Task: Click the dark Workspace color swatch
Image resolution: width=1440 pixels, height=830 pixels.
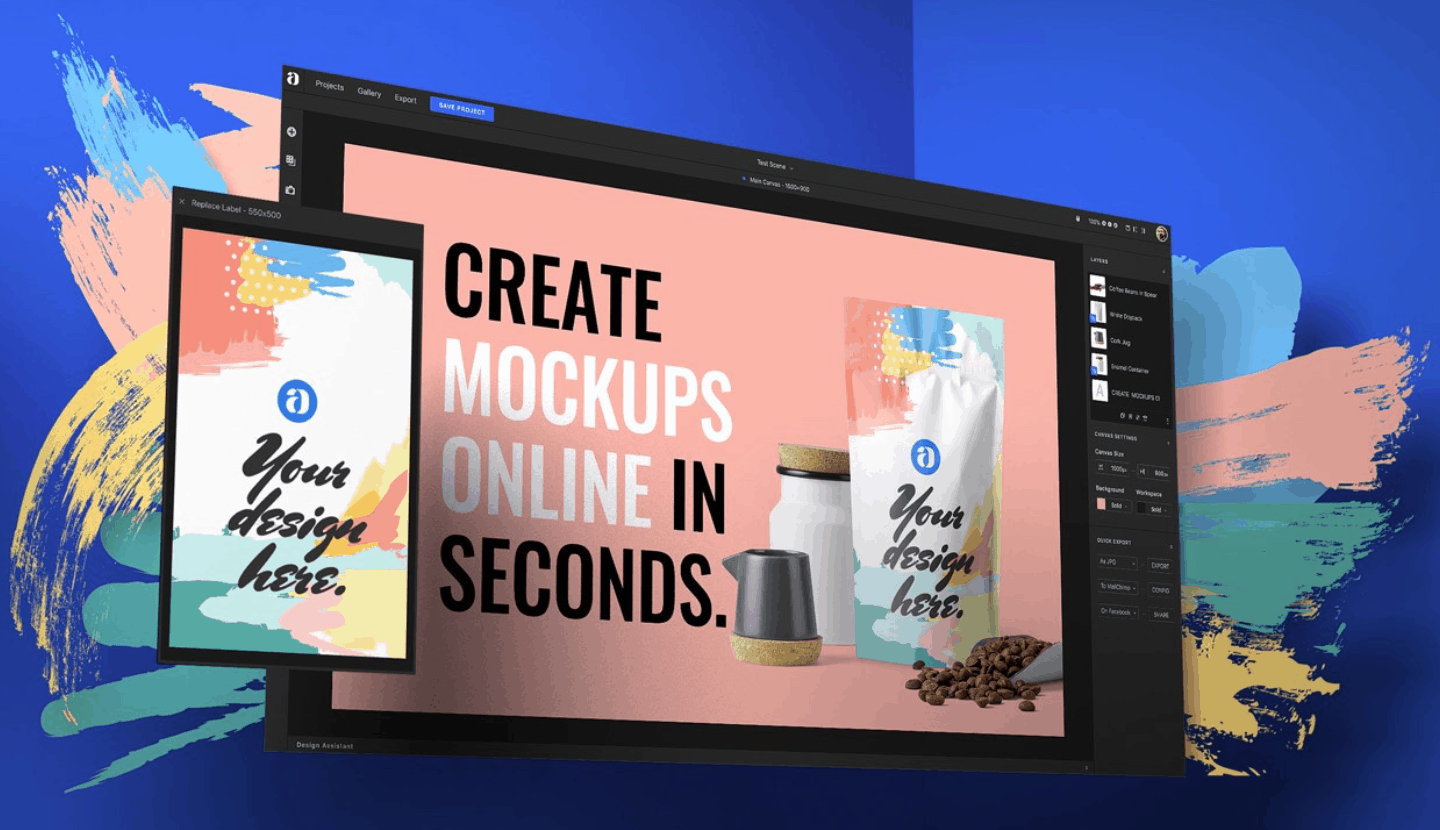Action: tap(1141, 508)
